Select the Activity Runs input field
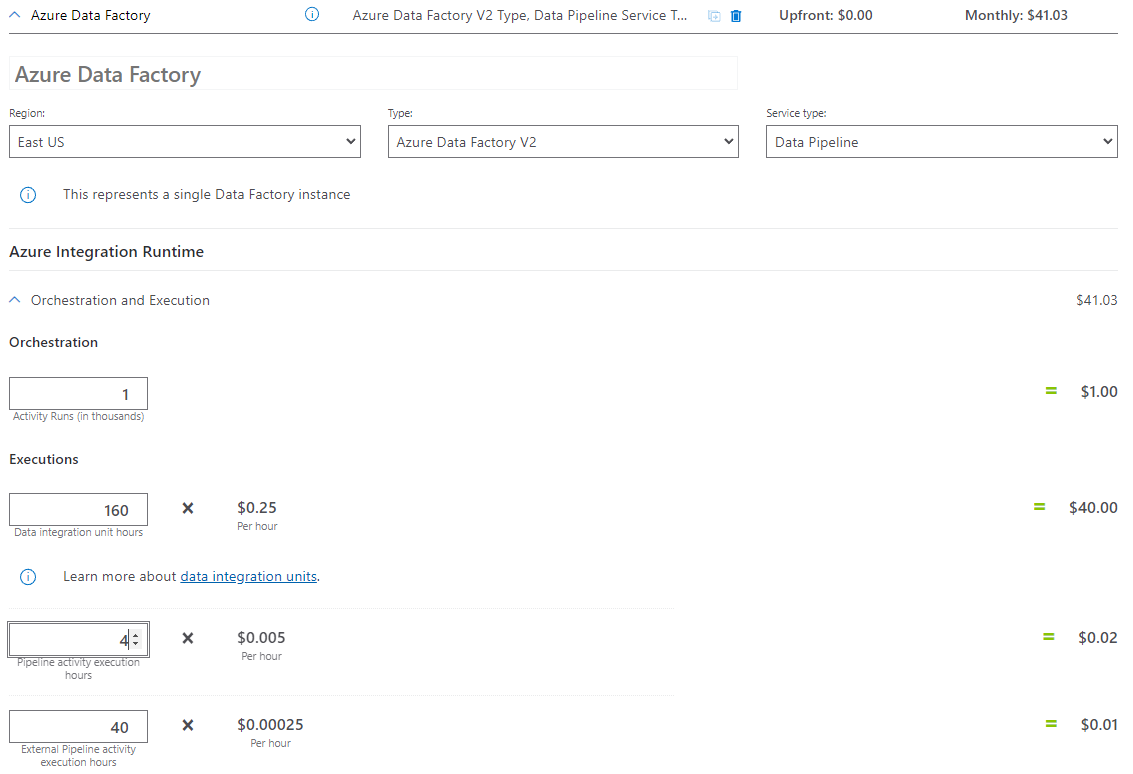Viewport: 1133px width, 774px height. [78, 393]
